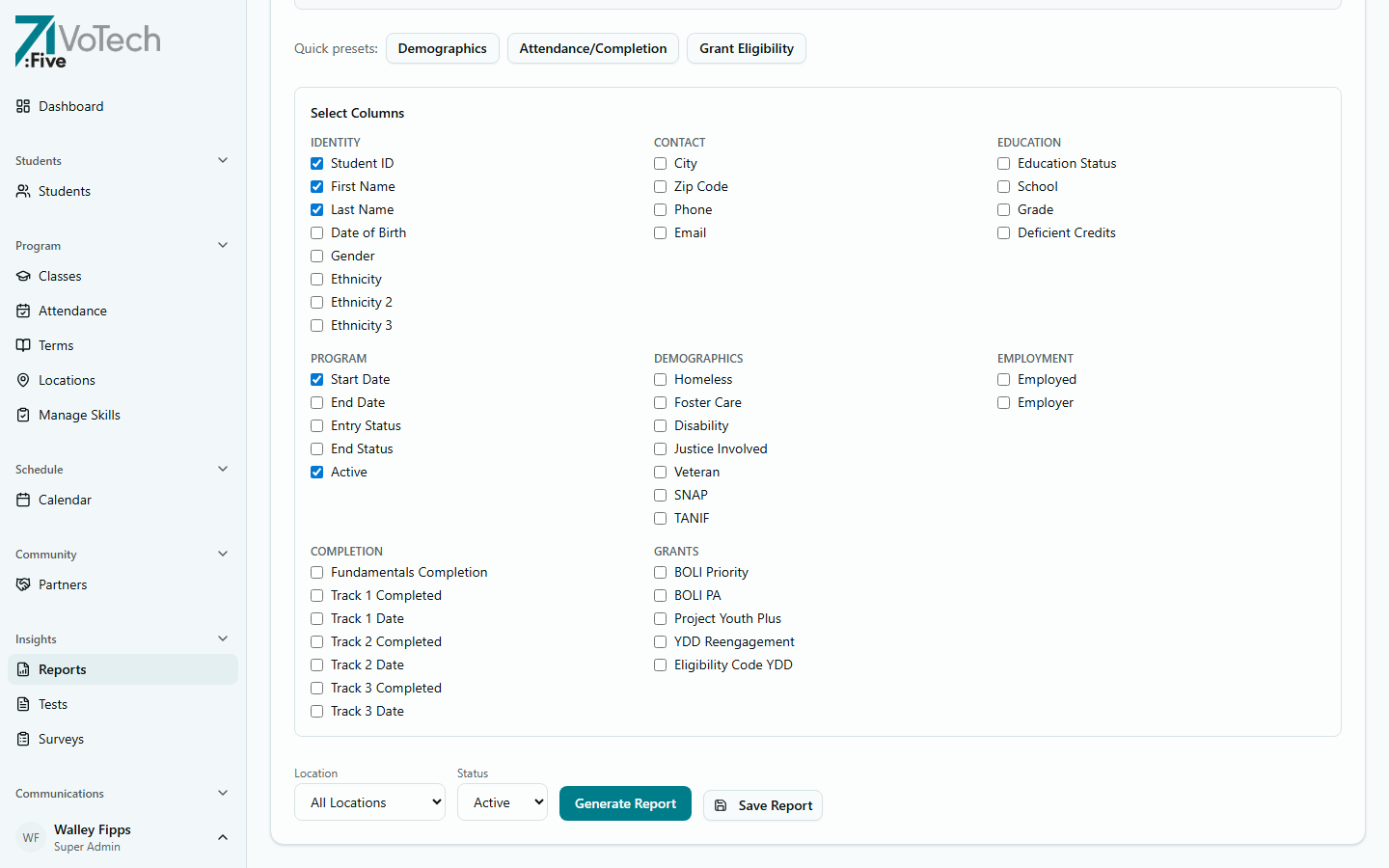This screenshot has width=1389, height=868.
Task: Click the Terms book icon
Action: point(23,345)
